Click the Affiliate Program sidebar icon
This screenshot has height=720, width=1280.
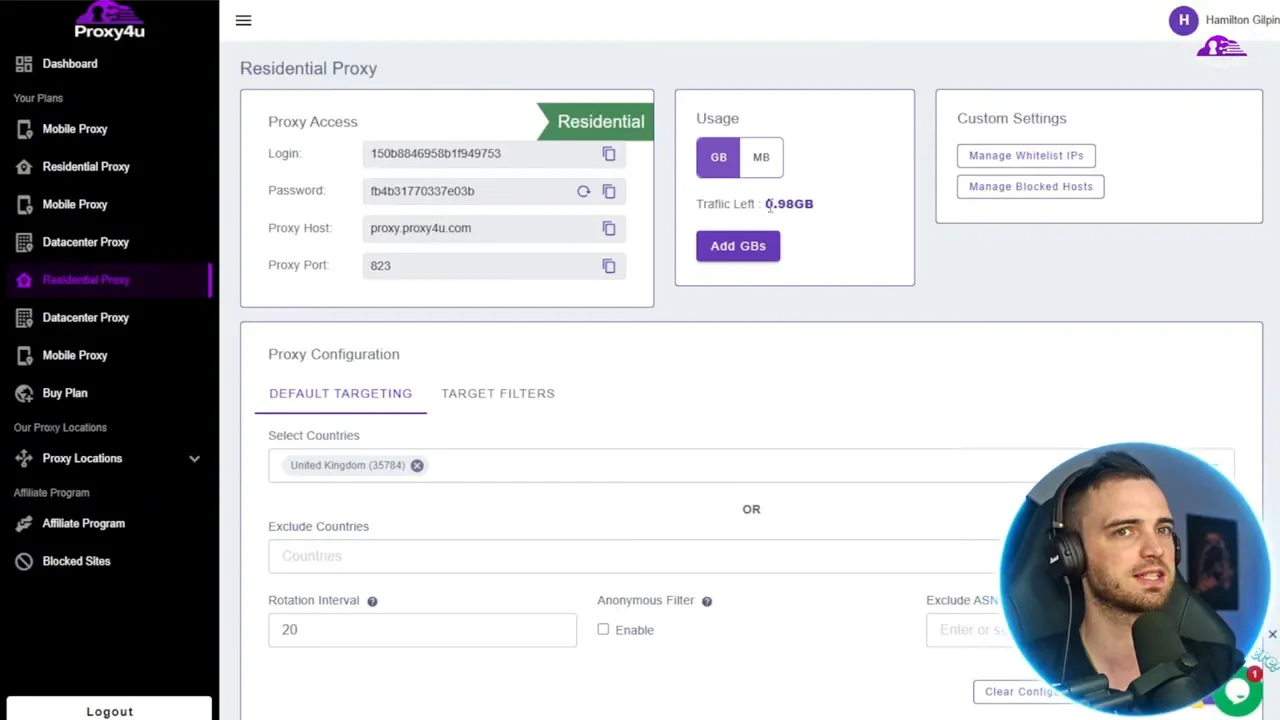pyautogui.click(x=24, y=523)
